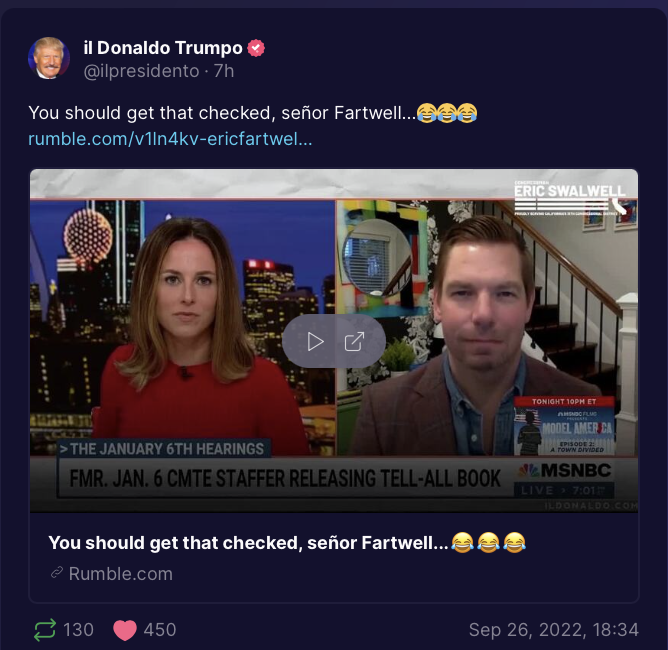Click the Model America promo in the video

pyautogui.click(x=564, y=426)
